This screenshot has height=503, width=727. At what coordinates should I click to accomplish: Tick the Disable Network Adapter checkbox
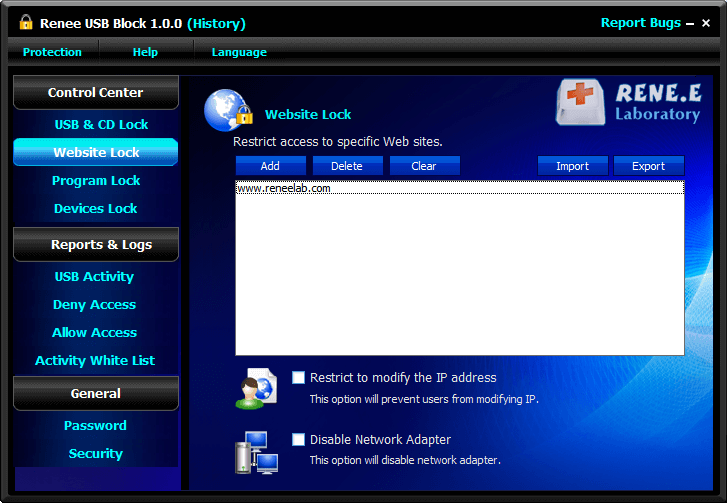[x=298, y=440]
